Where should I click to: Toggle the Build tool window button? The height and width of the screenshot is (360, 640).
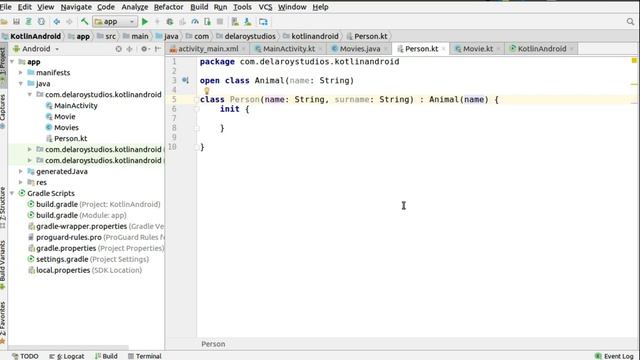click(106, 356)
